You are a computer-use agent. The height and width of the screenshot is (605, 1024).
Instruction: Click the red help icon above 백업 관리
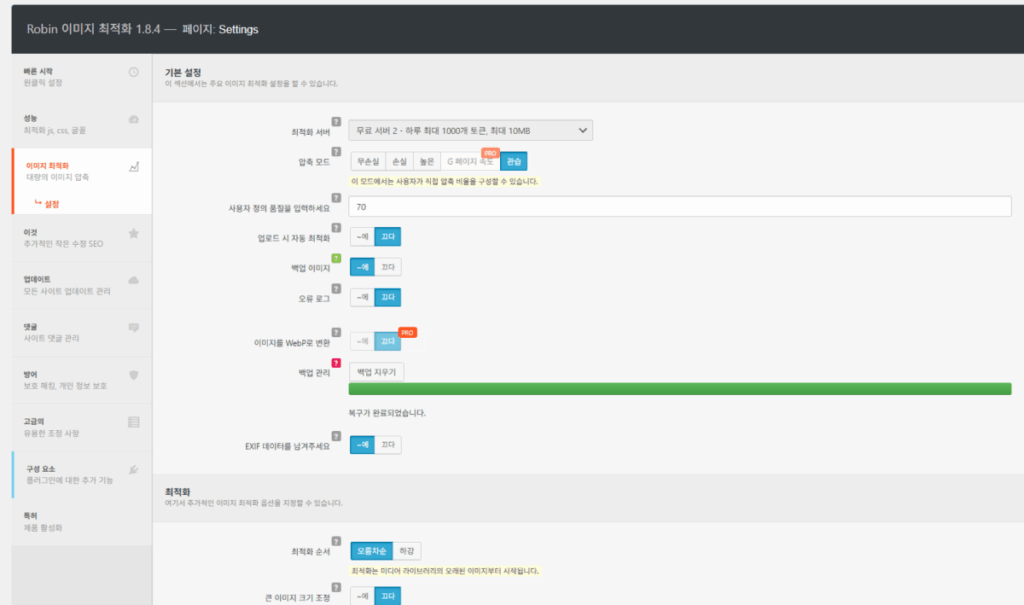coord(336,362)
